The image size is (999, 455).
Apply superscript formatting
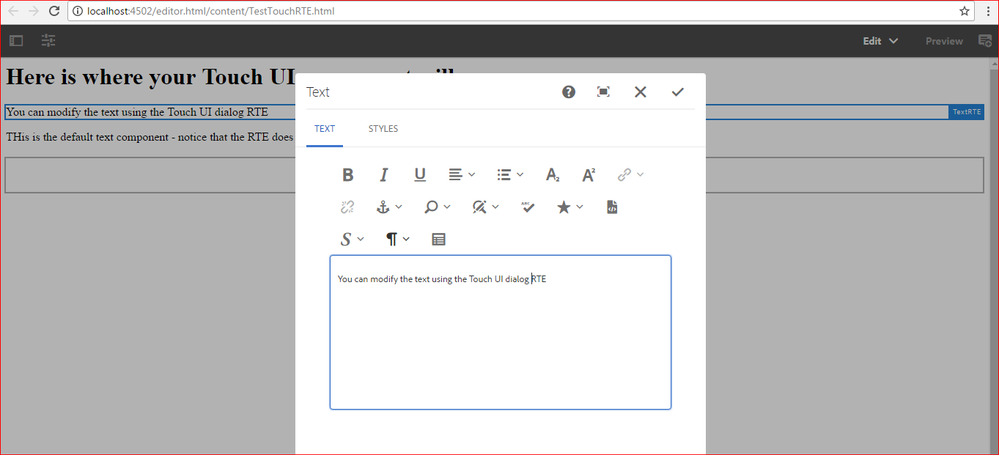pos(589,175)
